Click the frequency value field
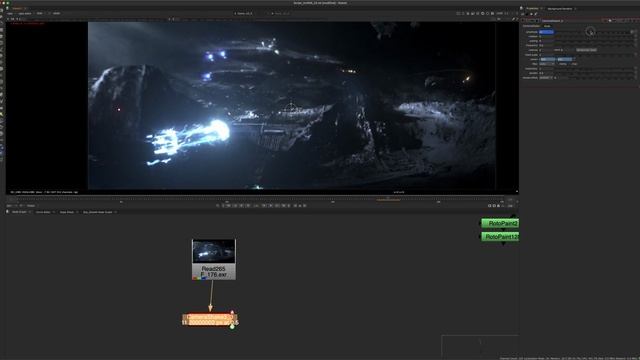640x360 pixels. click(x=547, y=45)
